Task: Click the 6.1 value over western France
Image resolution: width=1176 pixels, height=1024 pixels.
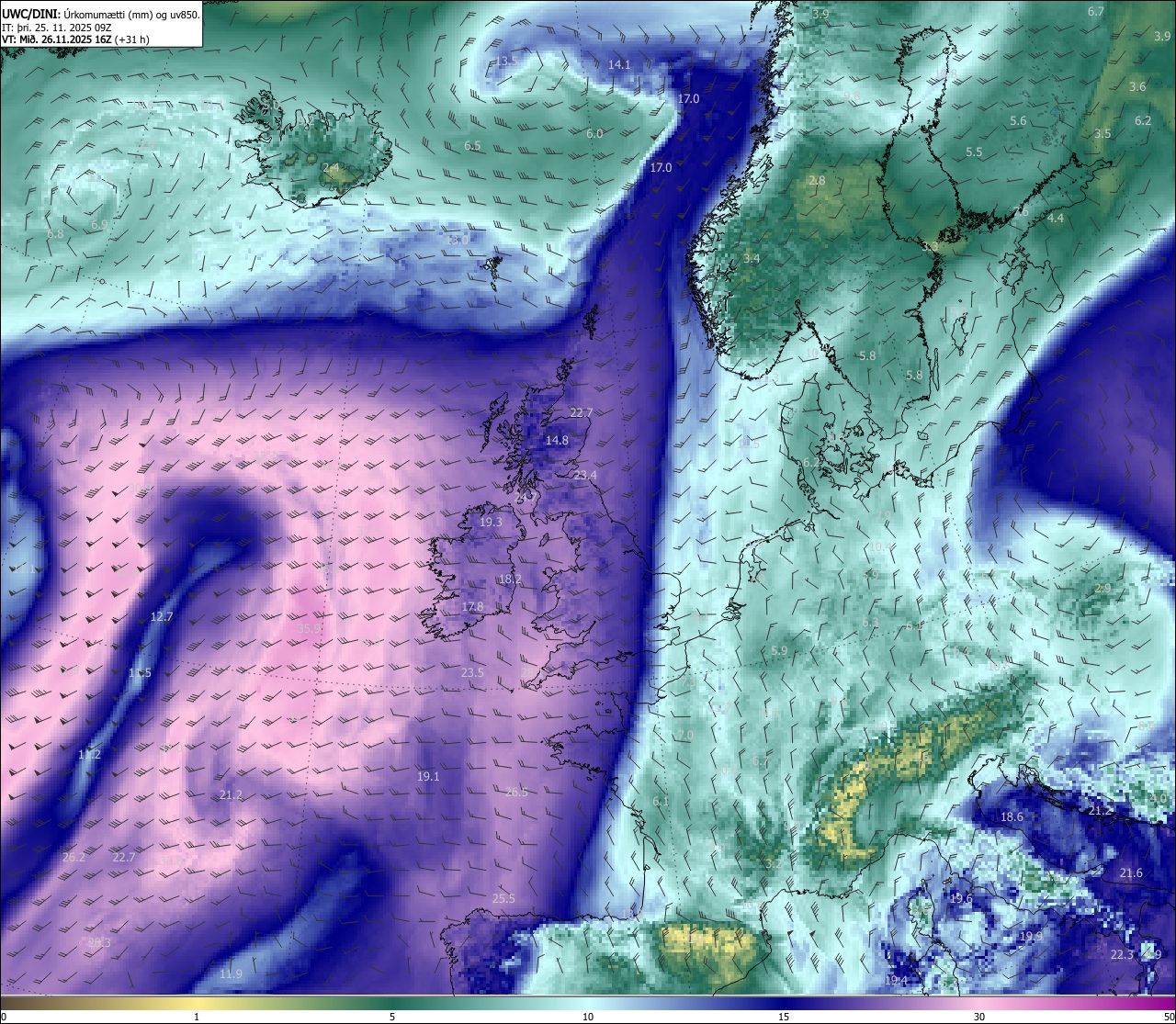Action: (x=661, y=802)
